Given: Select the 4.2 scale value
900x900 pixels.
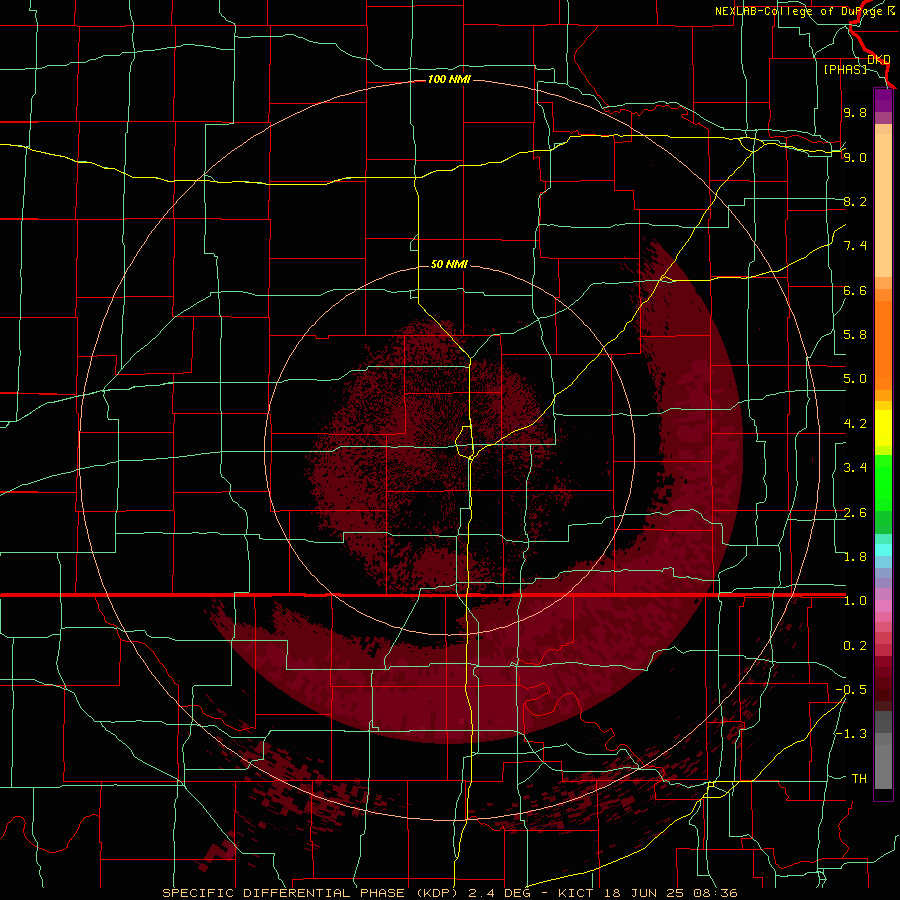Looking at the screenshot, I should (855, 424).
